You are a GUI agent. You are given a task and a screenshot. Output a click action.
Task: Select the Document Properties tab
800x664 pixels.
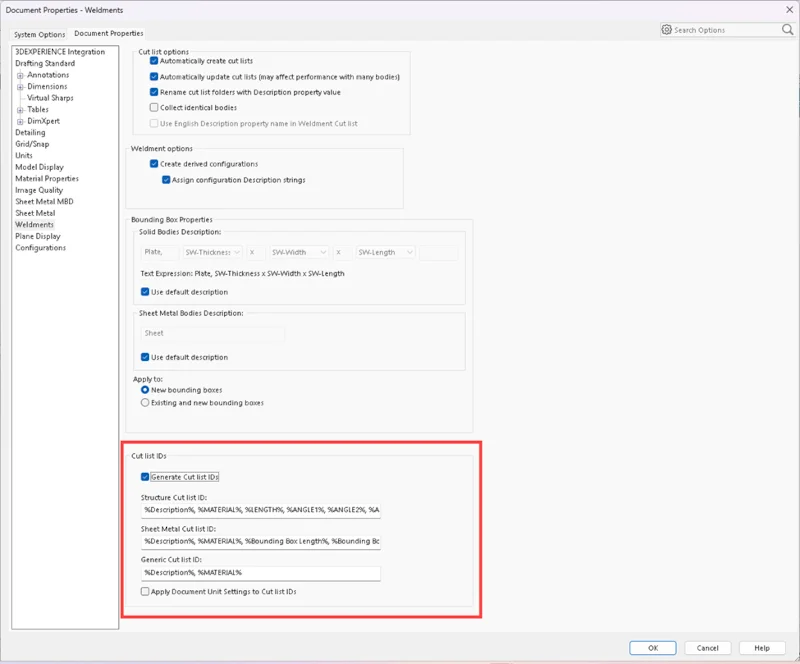coord(109,34)
